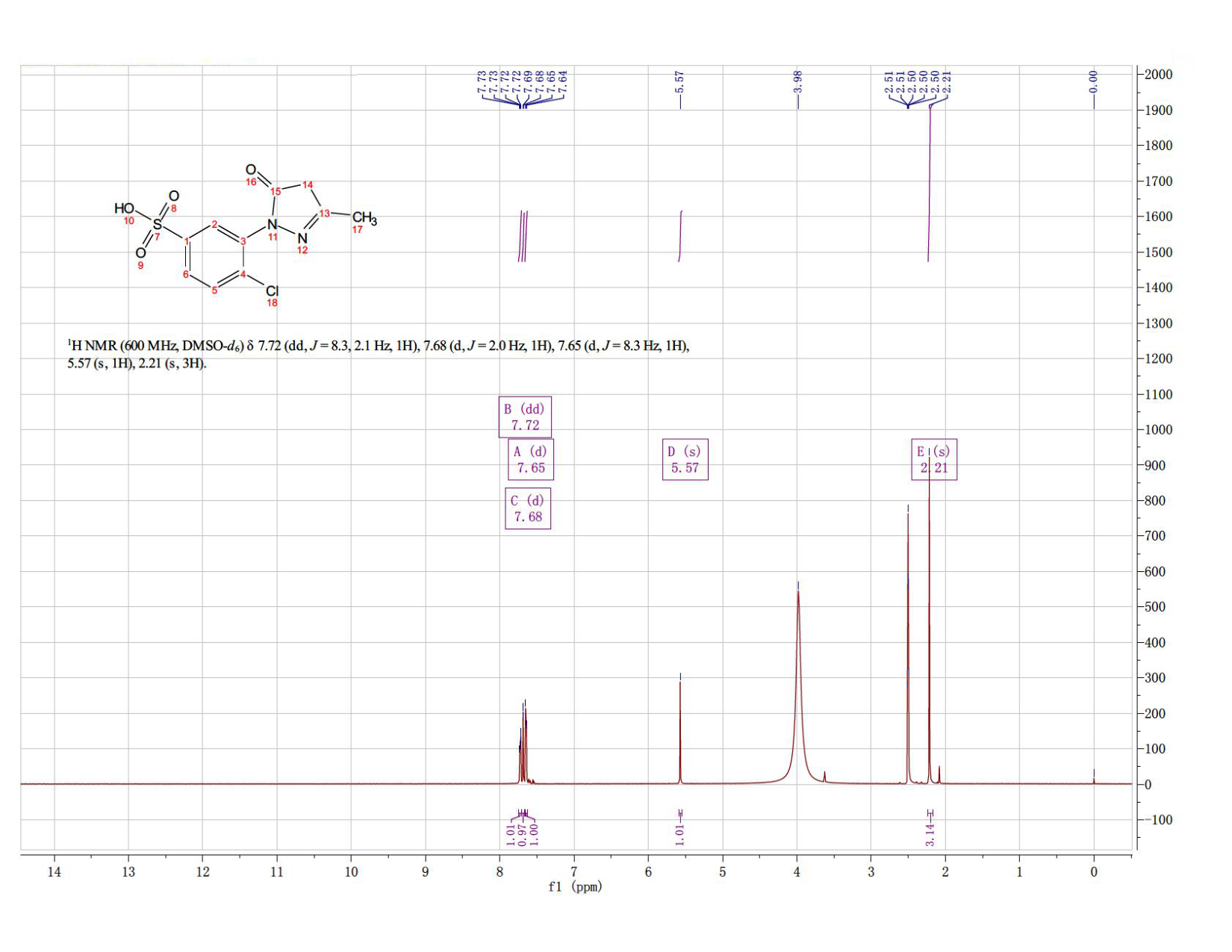This screenshot has height=952, width=1232.
Task: Click x-axis tick label 10
Action: [351, 871]
